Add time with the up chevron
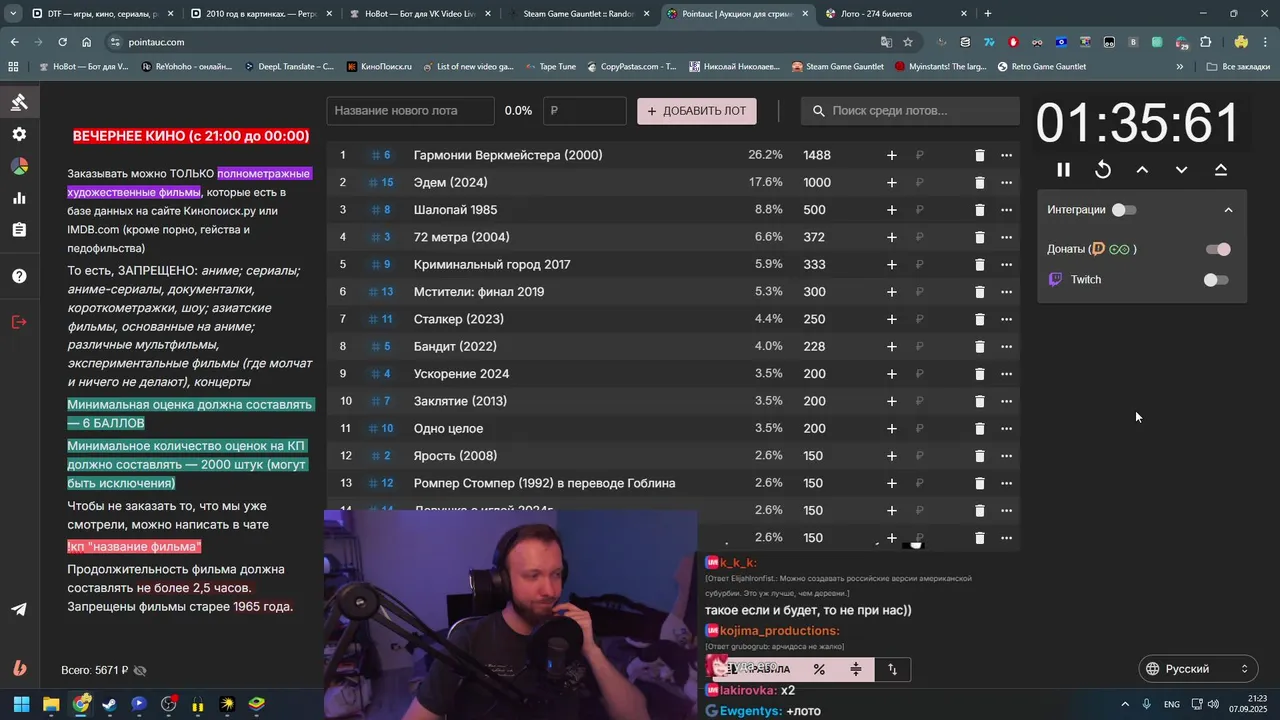Screen dimensions: 1280x720 point(1142,170)
